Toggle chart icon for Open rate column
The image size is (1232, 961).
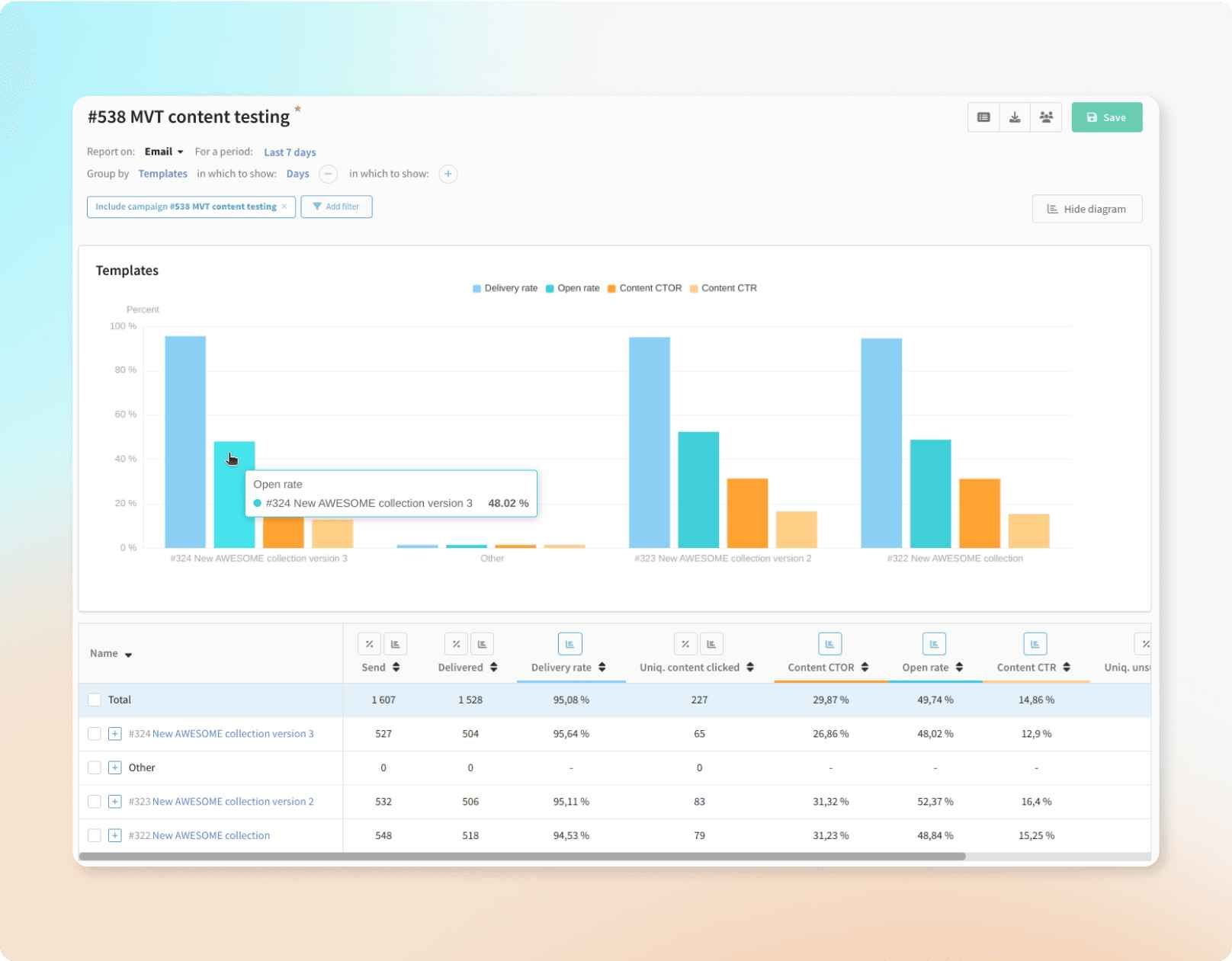click(x=934, y=644)
